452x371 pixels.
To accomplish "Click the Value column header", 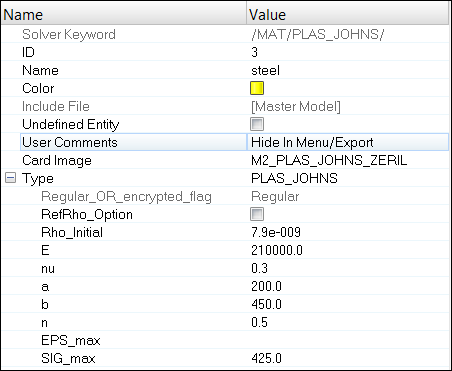I will [348, 14].
